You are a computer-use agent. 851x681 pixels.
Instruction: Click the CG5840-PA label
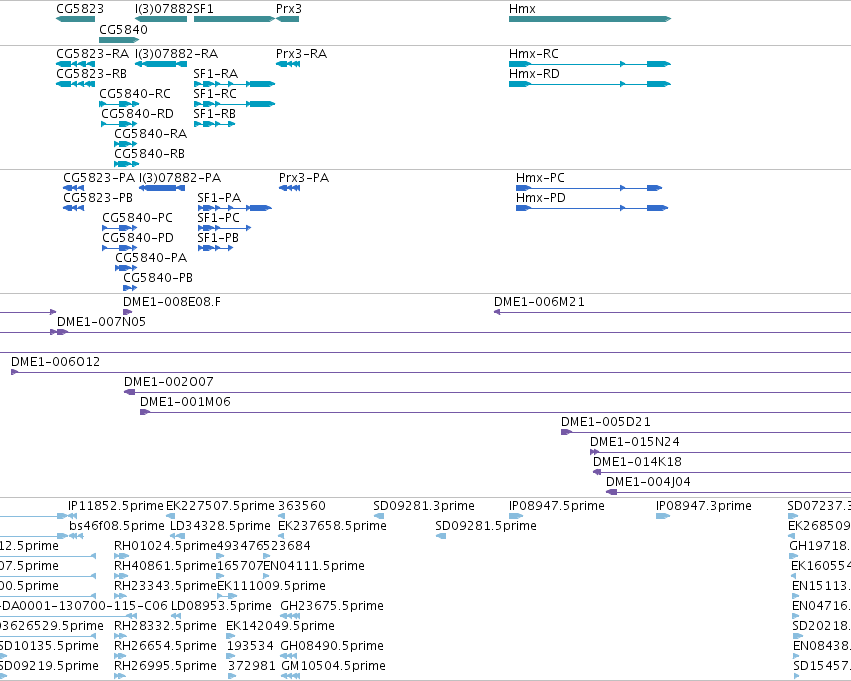[151, 258]
